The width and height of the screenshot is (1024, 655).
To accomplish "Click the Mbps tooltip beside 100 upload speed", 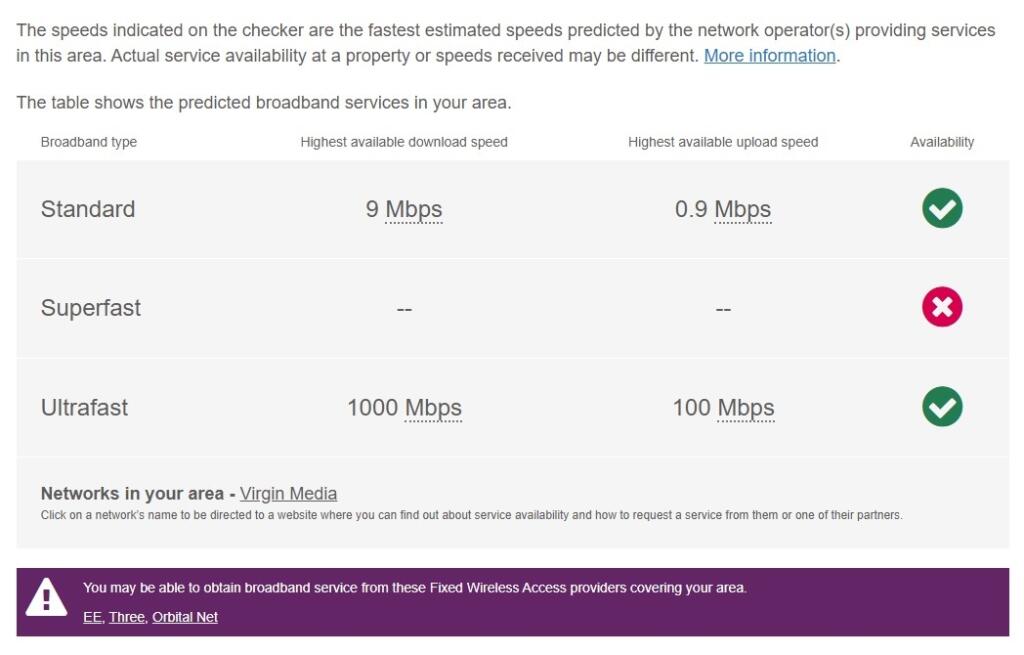I will pyautogui.click(x=747, y=408).
